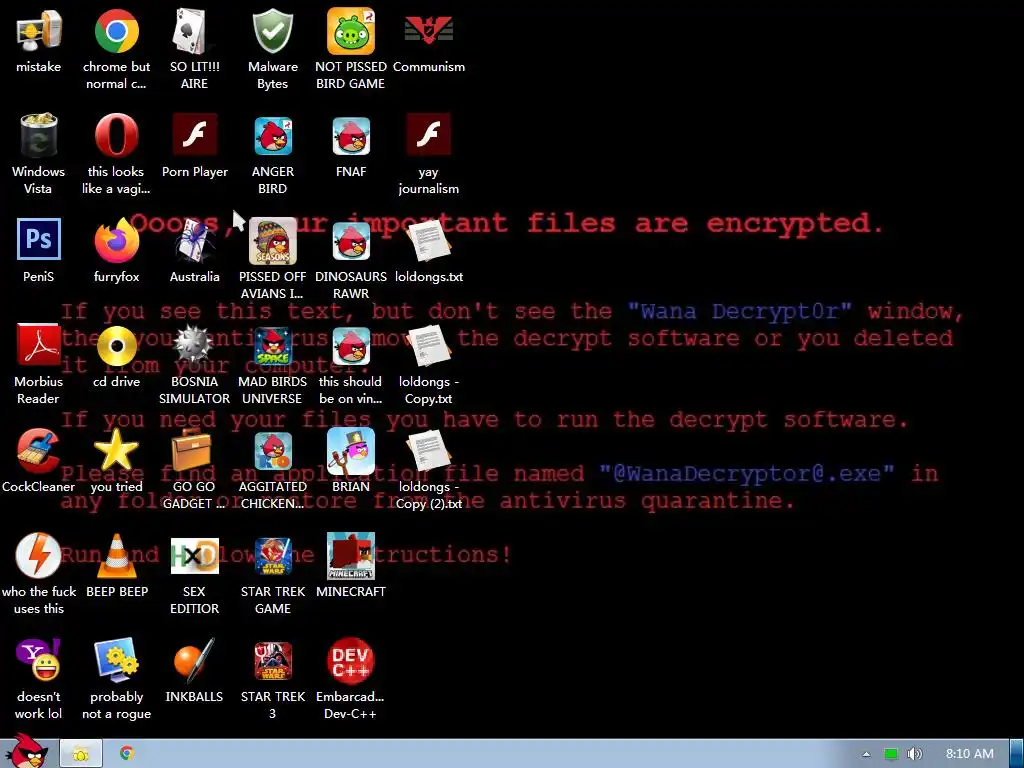Launch 'chrome but normal c...' icon
This screenshot has width=1024, height=768.
tap(116, 31)
